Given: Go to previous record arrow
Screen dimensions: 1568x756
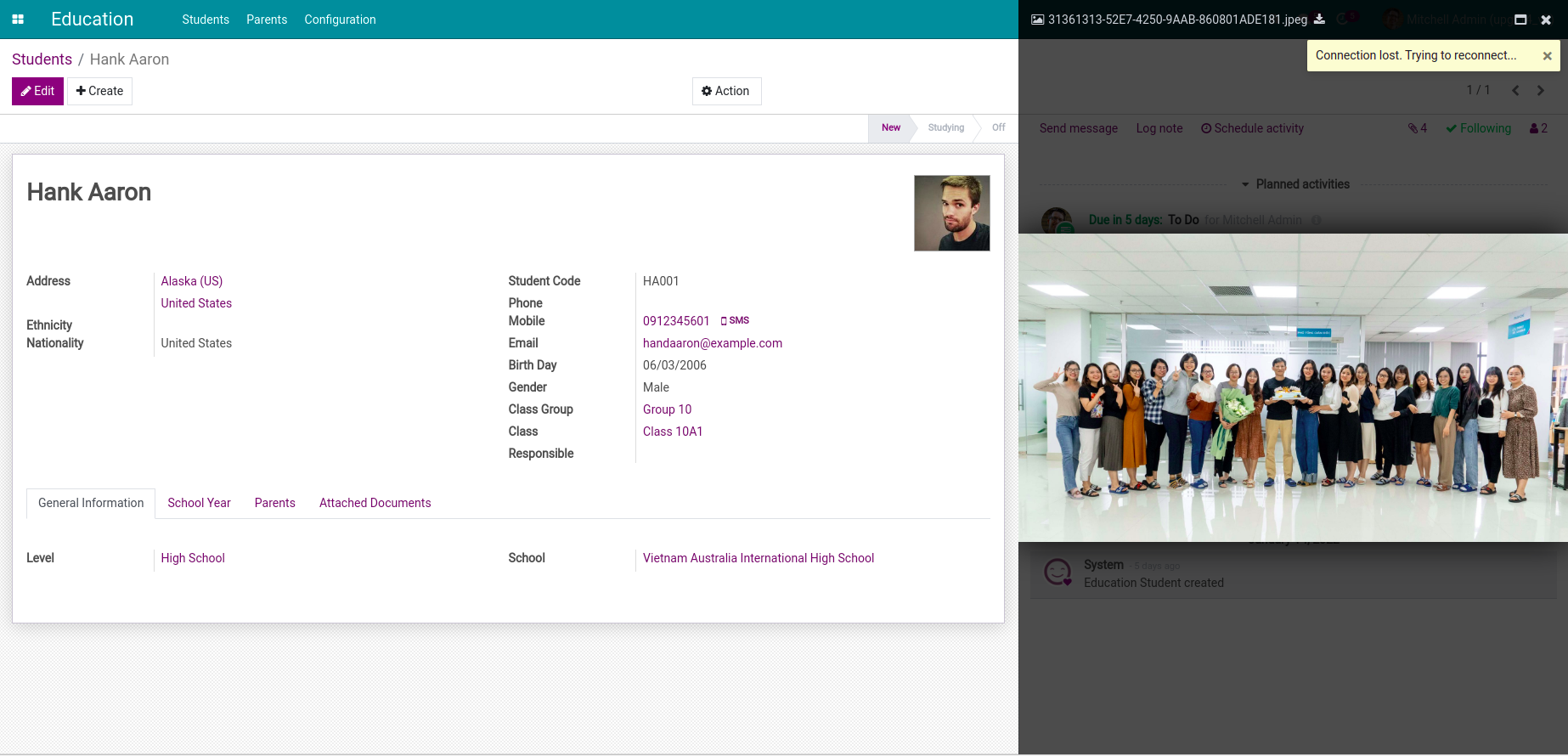Looking at the screenshot, I should tap(1515, 90).
